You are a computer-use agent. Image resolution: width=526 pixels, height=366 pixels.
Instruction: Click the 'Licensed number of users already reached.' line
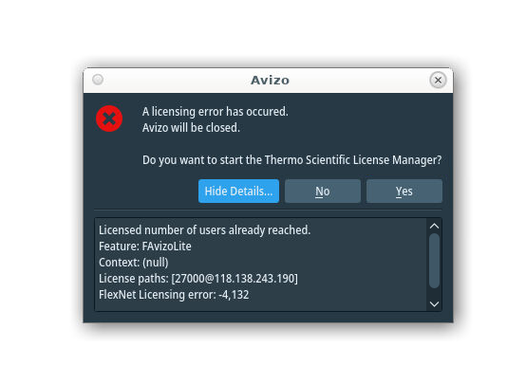[205, 230]
